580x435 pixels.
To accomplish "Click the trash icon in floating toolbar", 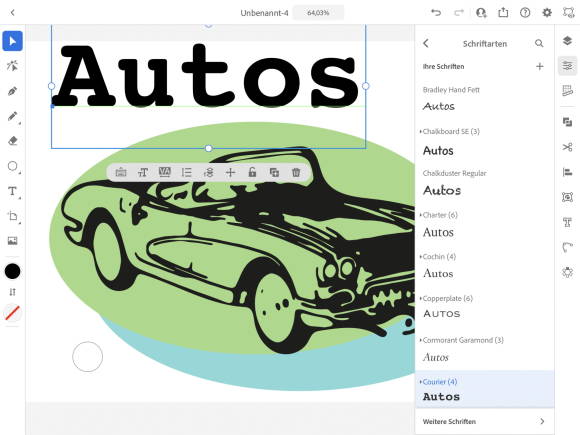I will click(x=296, y=172).
